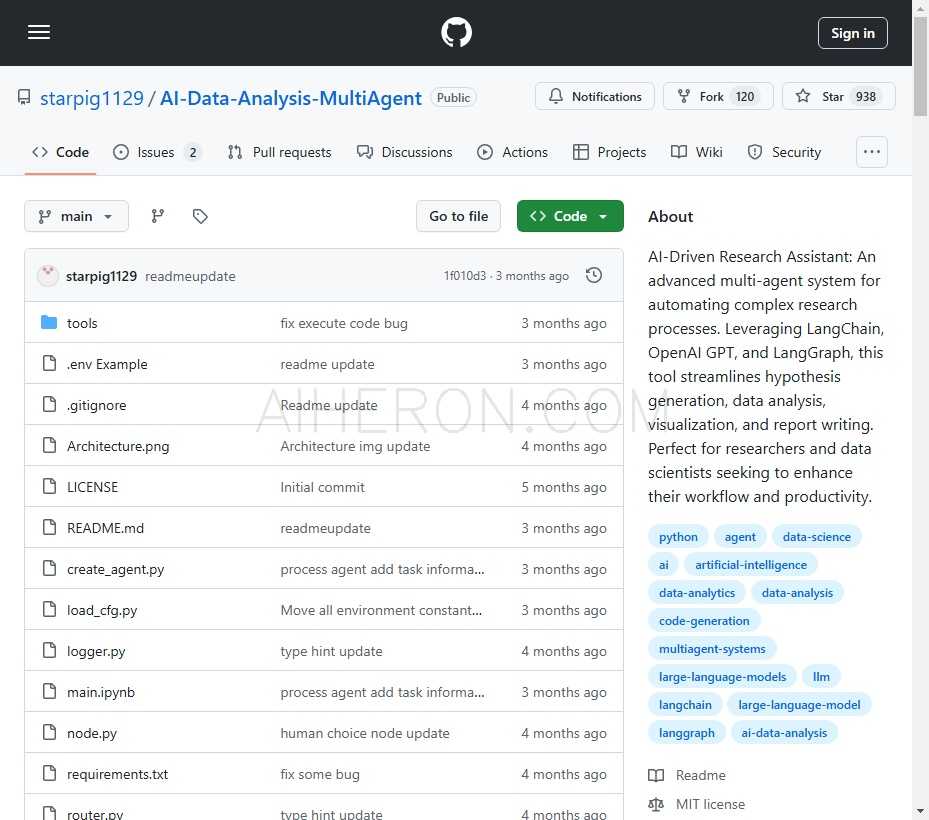Select the data-science topic tag
Viewport: 929px width, 820px height.
click(x=816, y=537)
